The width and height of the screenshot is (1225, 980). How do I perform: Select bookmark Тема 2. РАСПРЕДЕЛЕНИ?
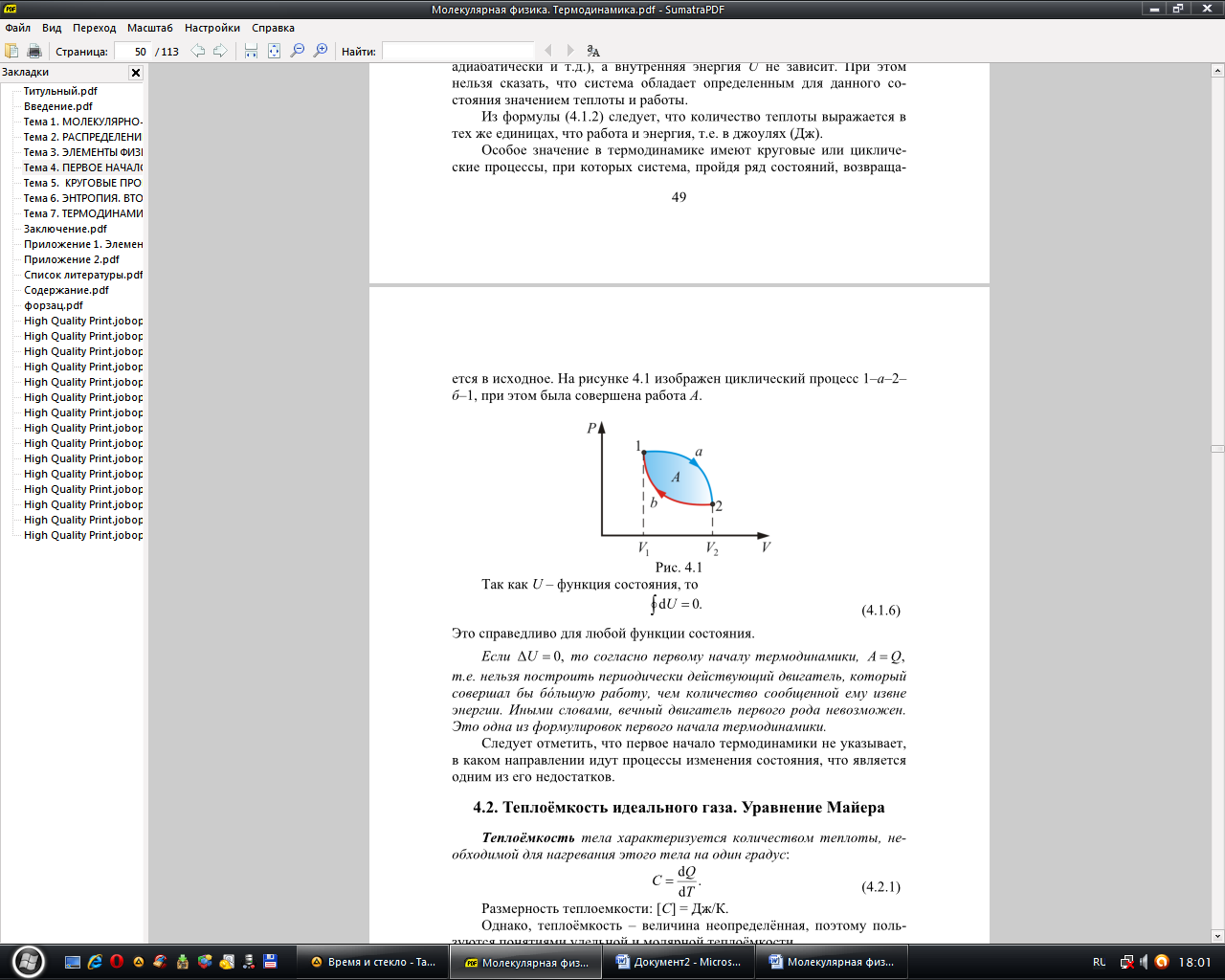click(x=83, y=137)
